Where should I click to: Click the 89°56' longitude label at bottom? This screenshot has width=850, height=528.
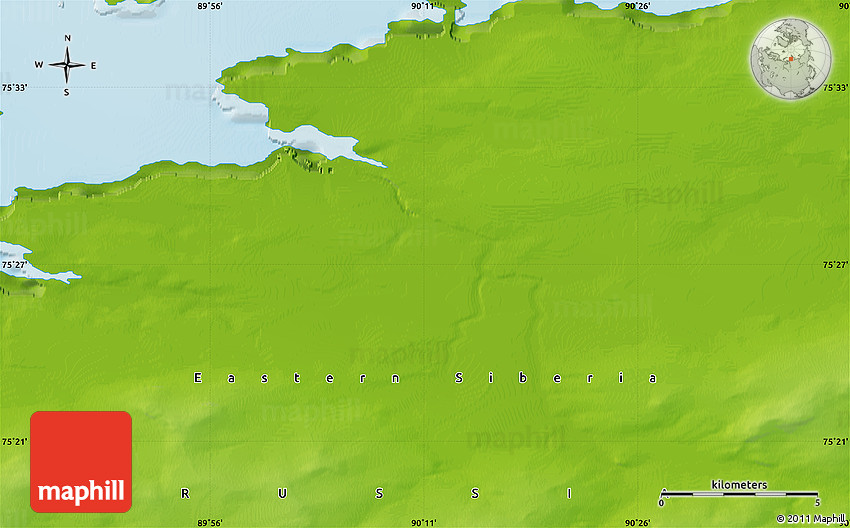click(x=209, y=522)
